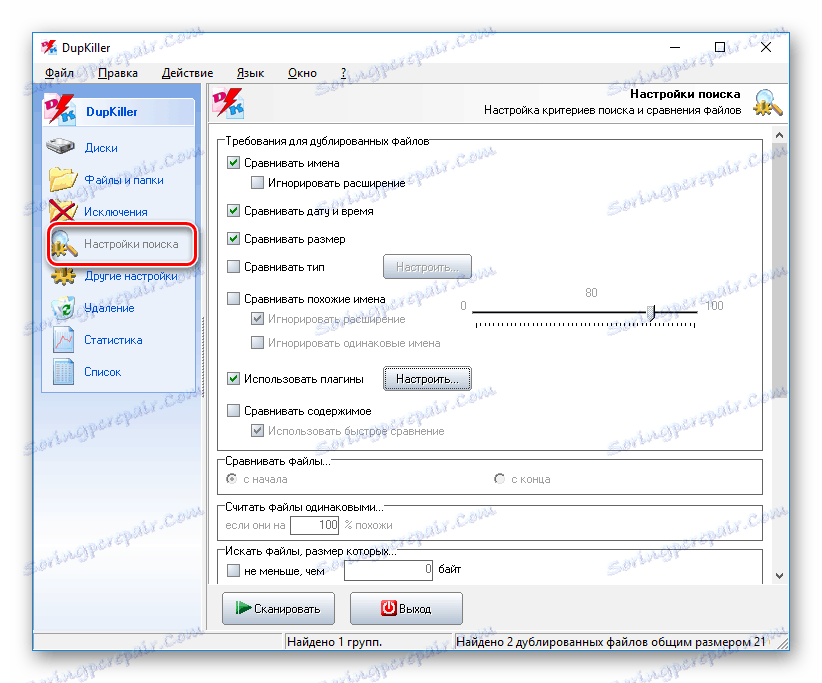Screen dimensions: 822x683
Task: Click the DupKiller logo in the panel header
Action: point(228,103)
